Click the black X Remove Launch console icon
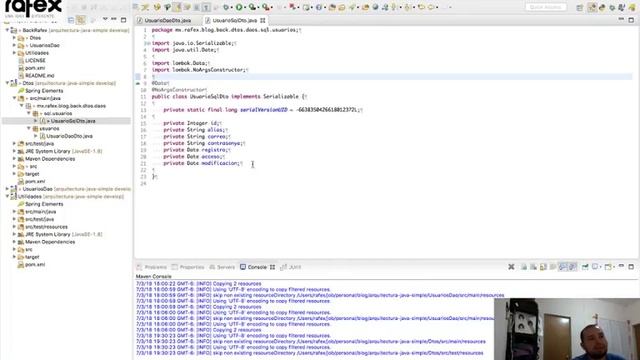 tap(511, 267)
